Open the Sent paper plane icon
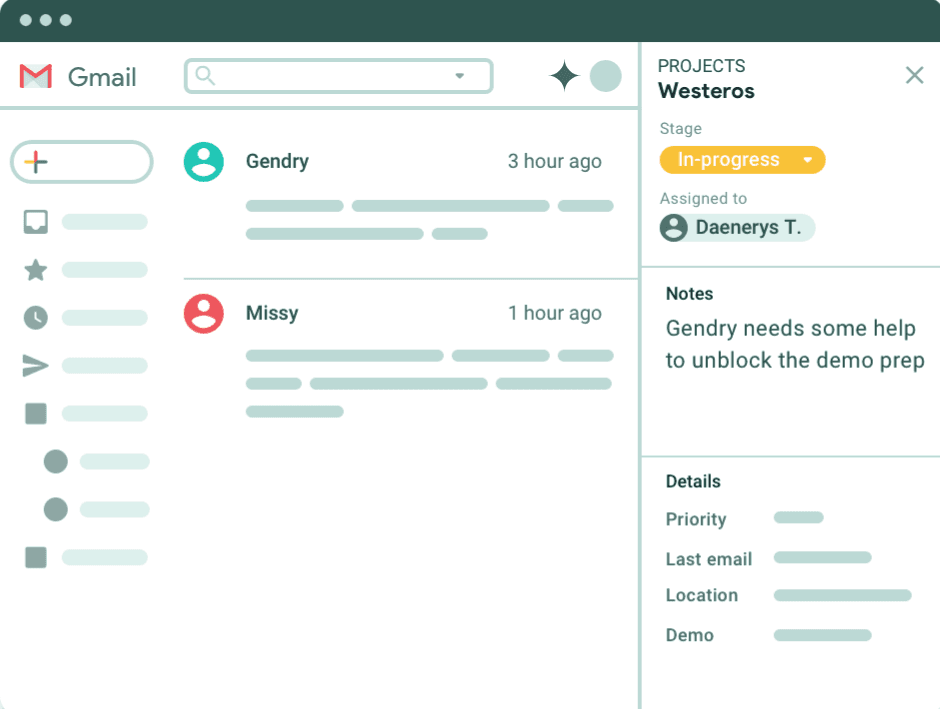Viewport: 940px width, 709px height. pos(36,366)
